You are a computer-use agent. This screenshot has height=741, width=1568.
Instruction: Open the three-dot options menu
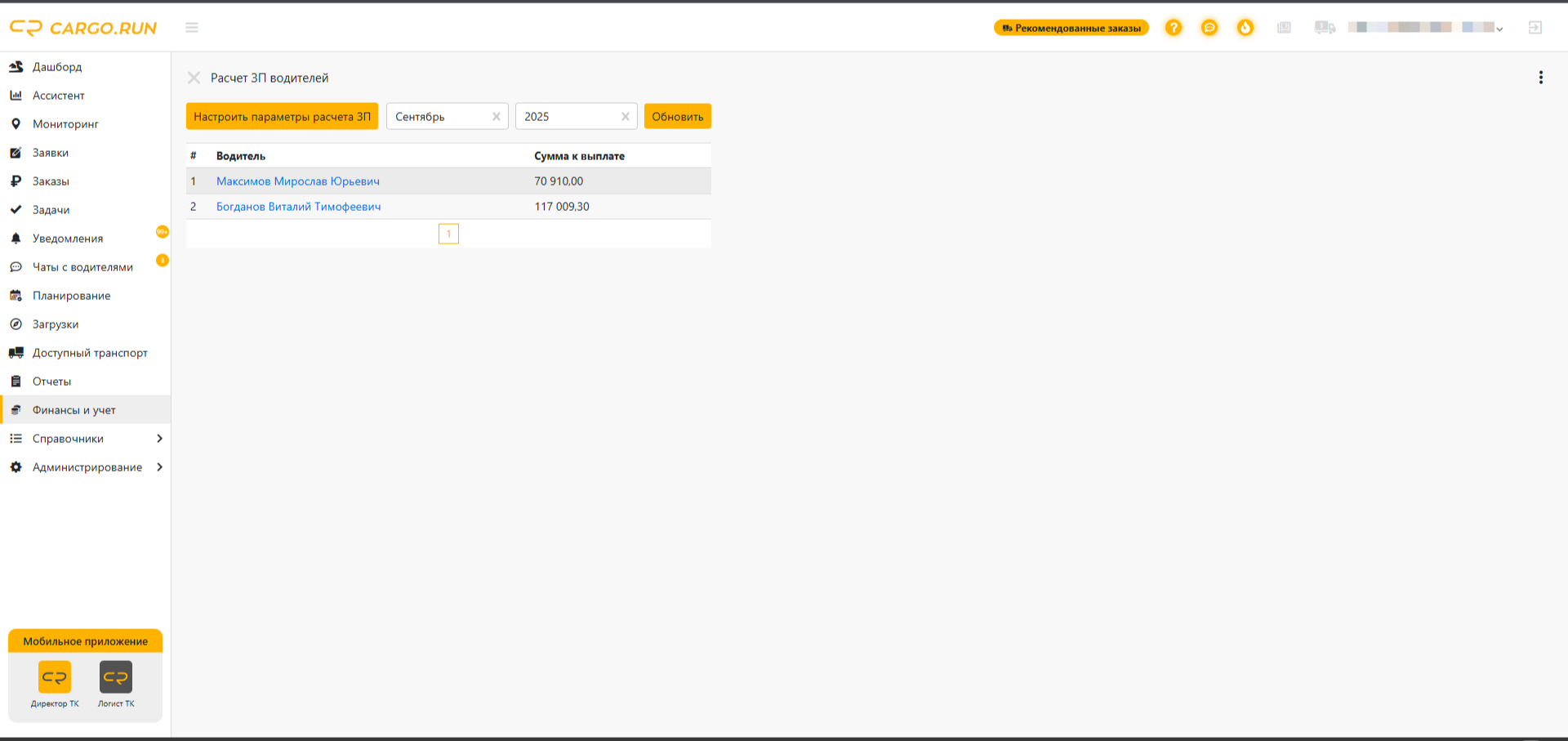point(1541,78)
